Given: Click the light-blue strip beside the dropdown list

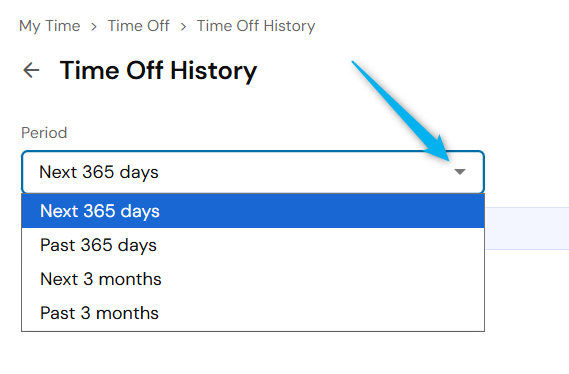Looking at the screenshot, I should click(527, 228).
